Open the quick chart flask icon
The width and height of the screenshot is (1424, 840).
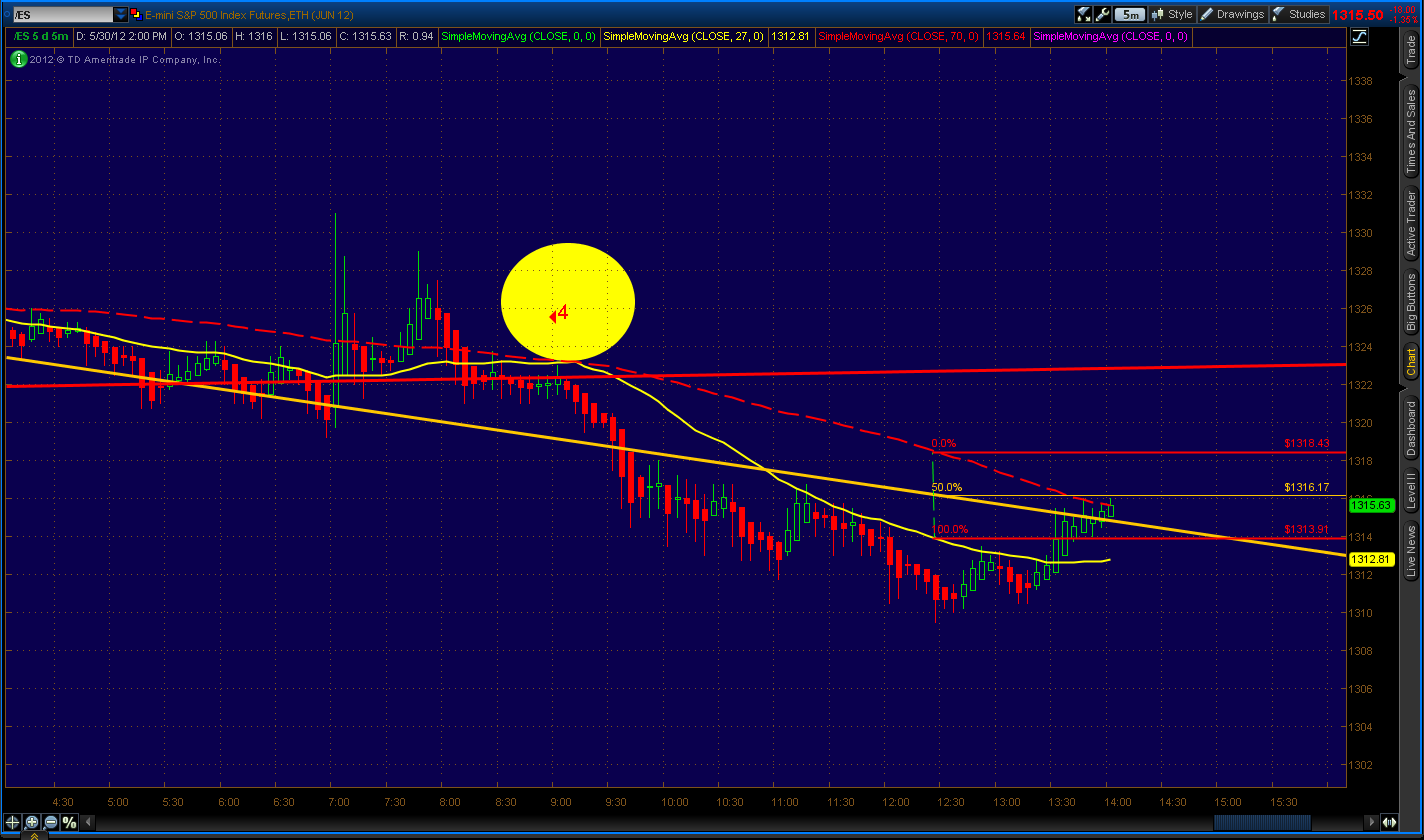point(1084,14)
